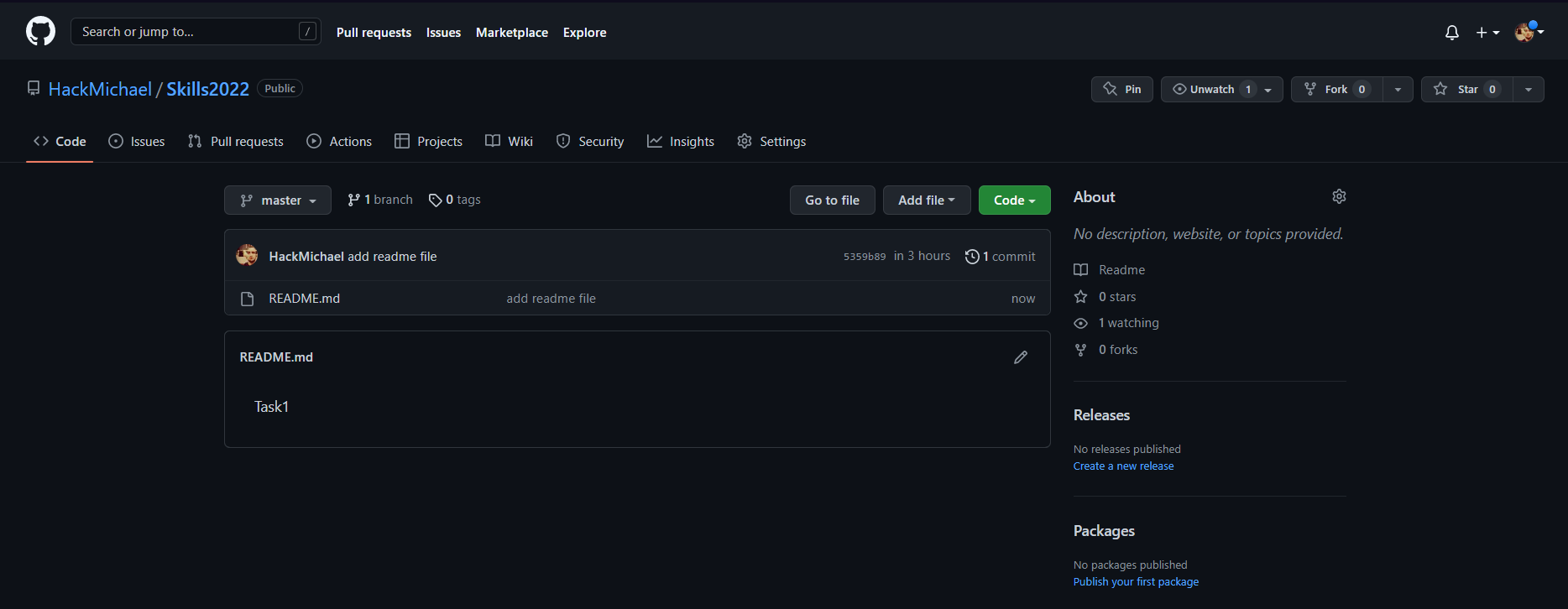Click Create a new release link

tap(1123, 466)
